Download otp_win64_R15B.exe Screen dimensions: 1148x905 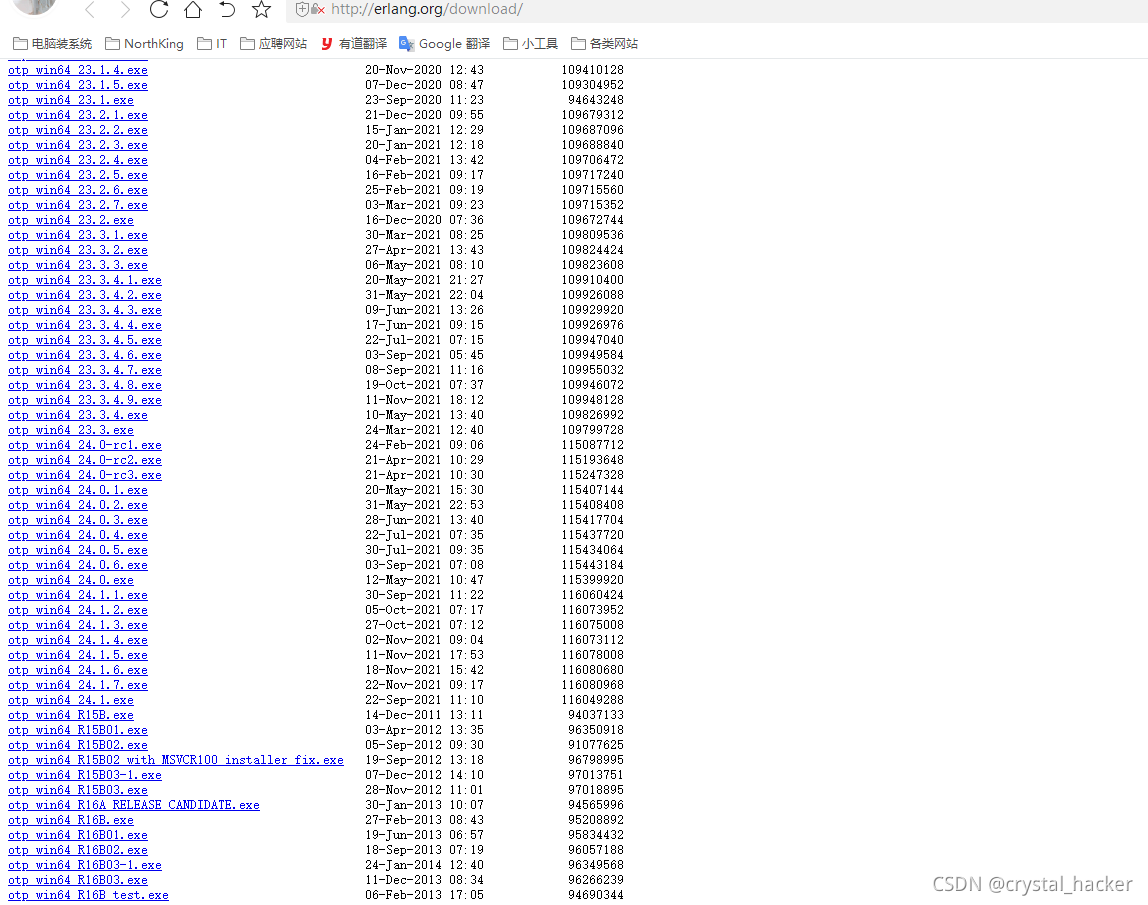pyautogui.click(x=71, y=715)
